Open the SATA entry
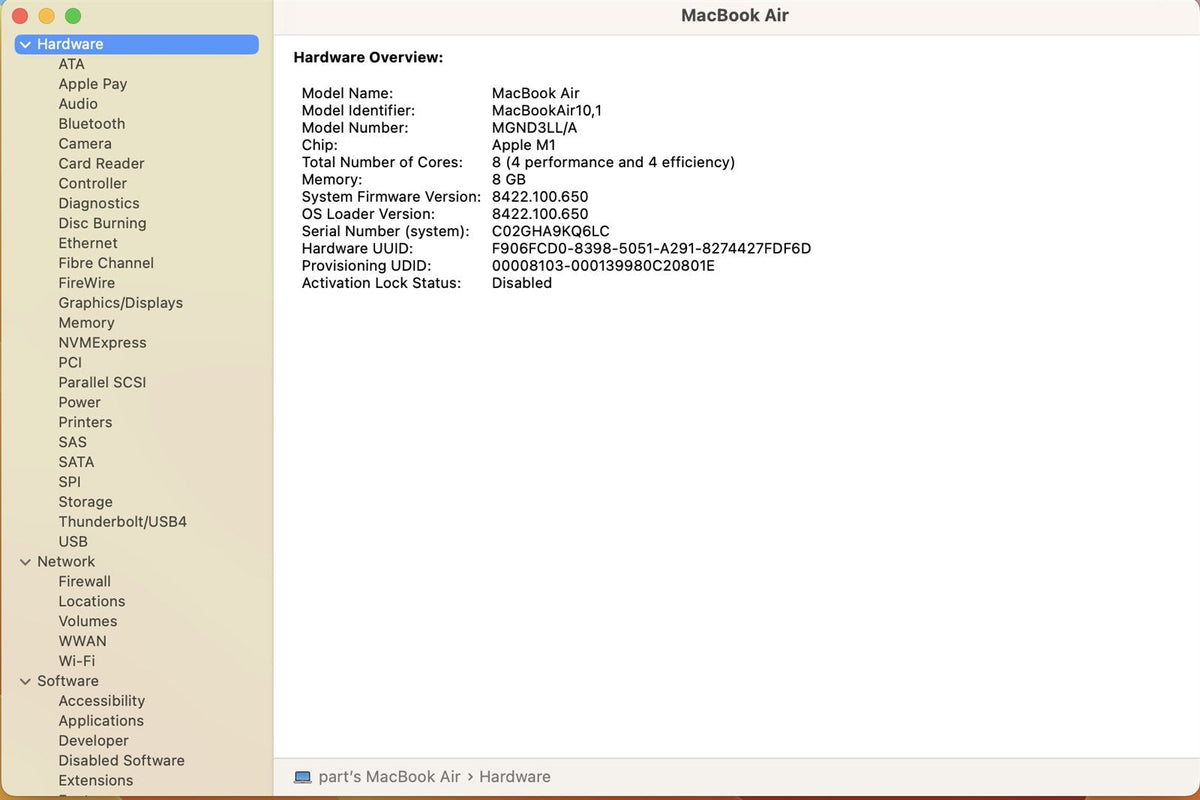1200x800 pixels. tap(76, 462)
